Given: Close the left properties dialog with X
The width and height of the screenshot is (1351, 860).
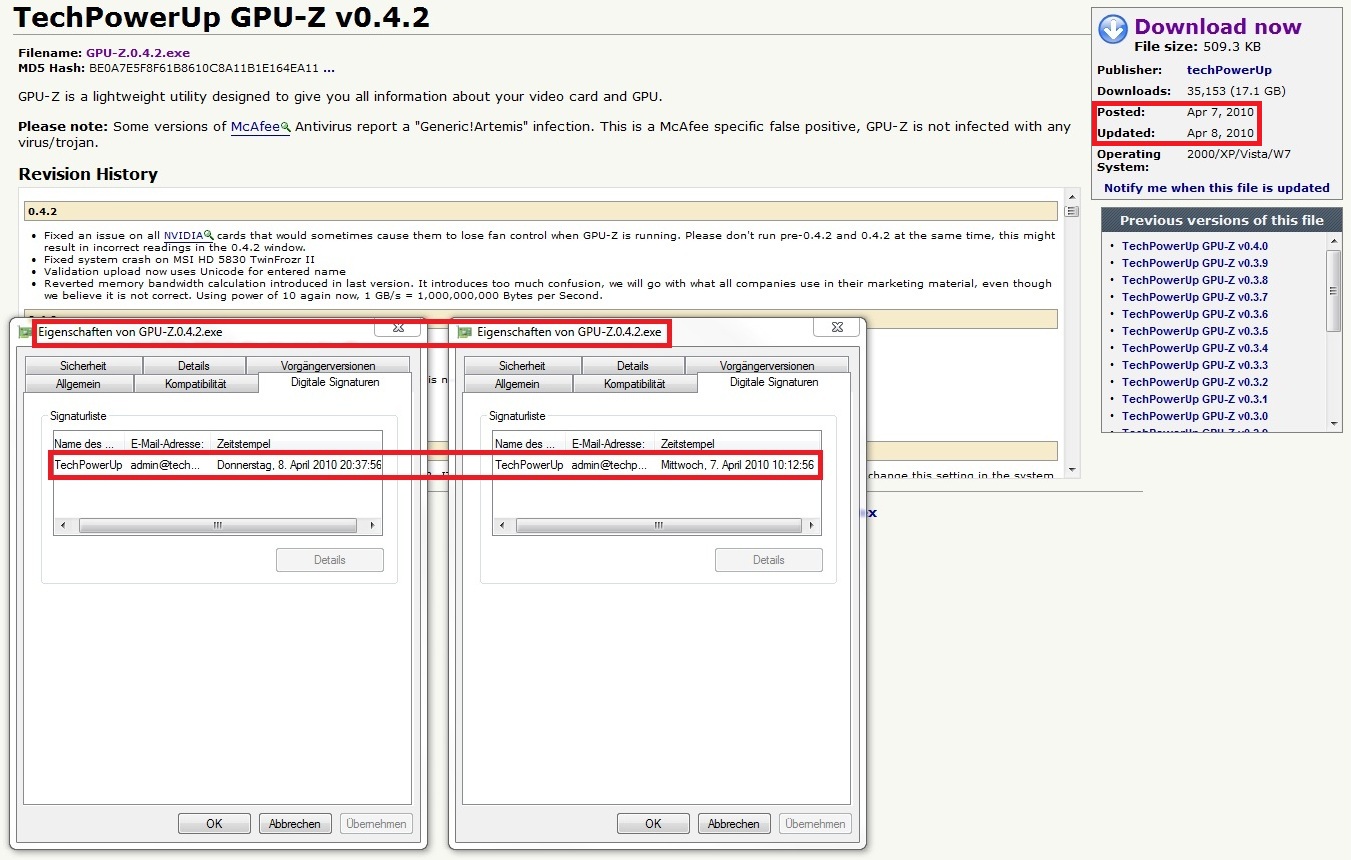Looking at the screenshot, I should [398, 327].
